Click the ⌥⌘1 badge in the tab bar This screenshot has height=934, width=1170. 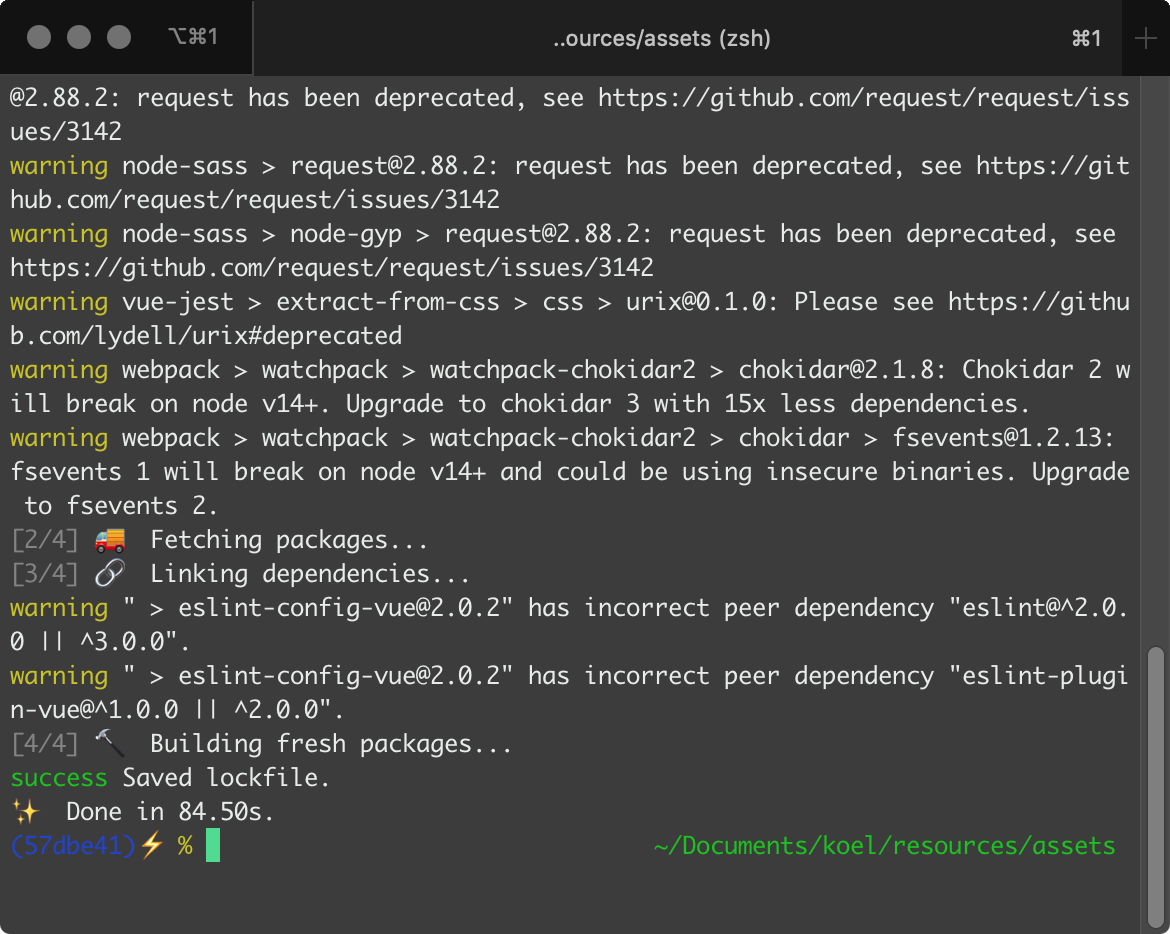(193, 37)
